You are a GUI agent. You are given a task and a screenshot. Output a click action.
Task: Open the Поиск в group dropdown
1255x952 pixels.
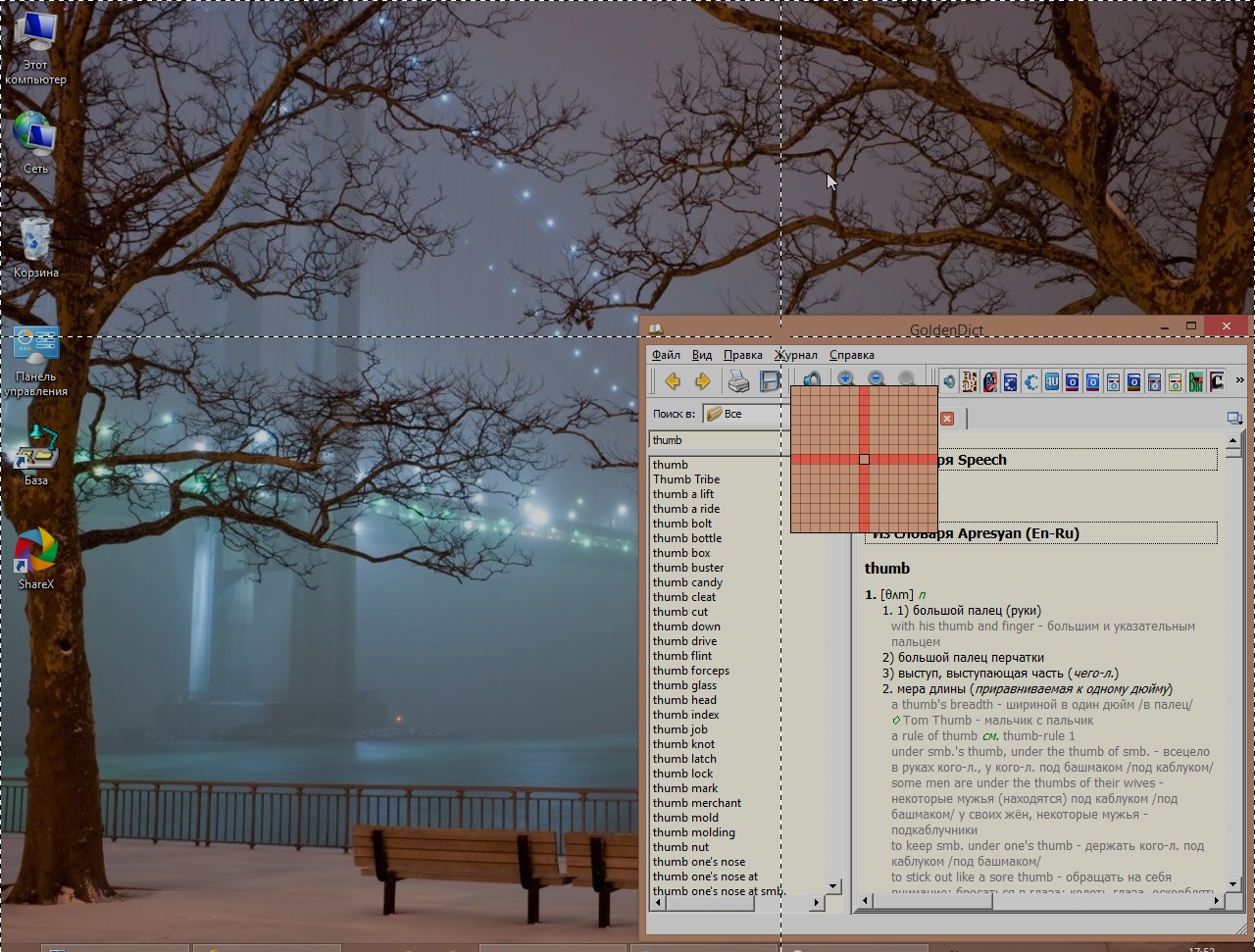(x=747, y=414)
